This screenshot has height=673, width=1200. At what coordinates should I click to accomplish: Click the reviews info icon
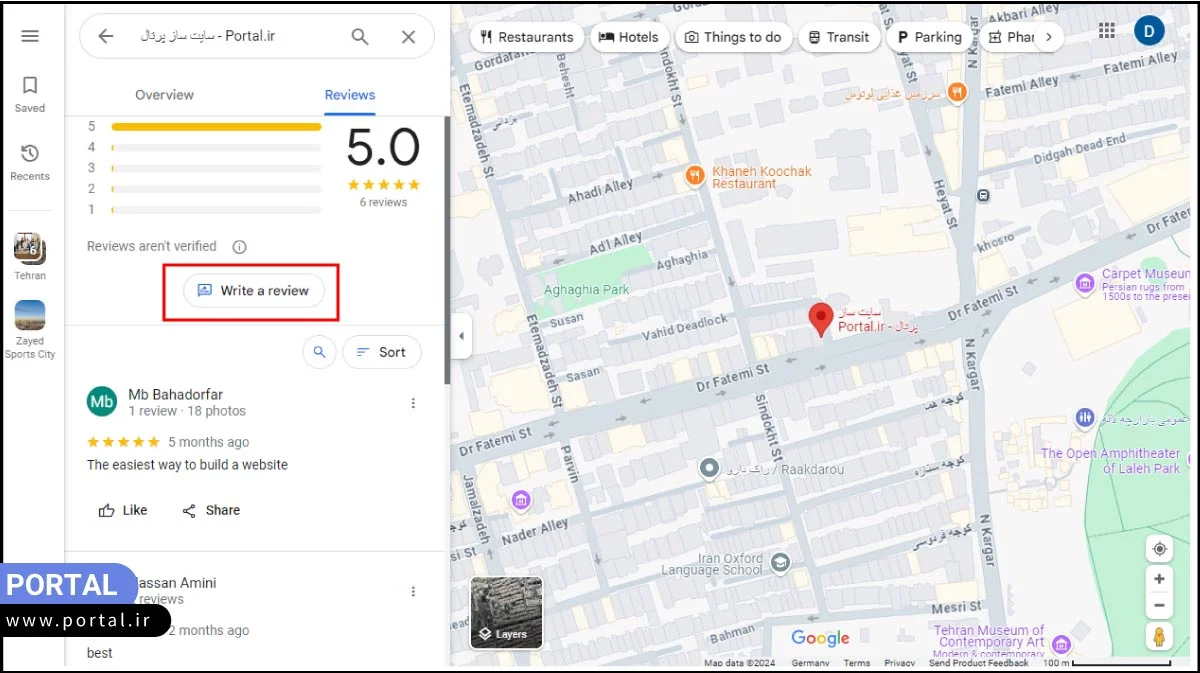coord(239,247)
